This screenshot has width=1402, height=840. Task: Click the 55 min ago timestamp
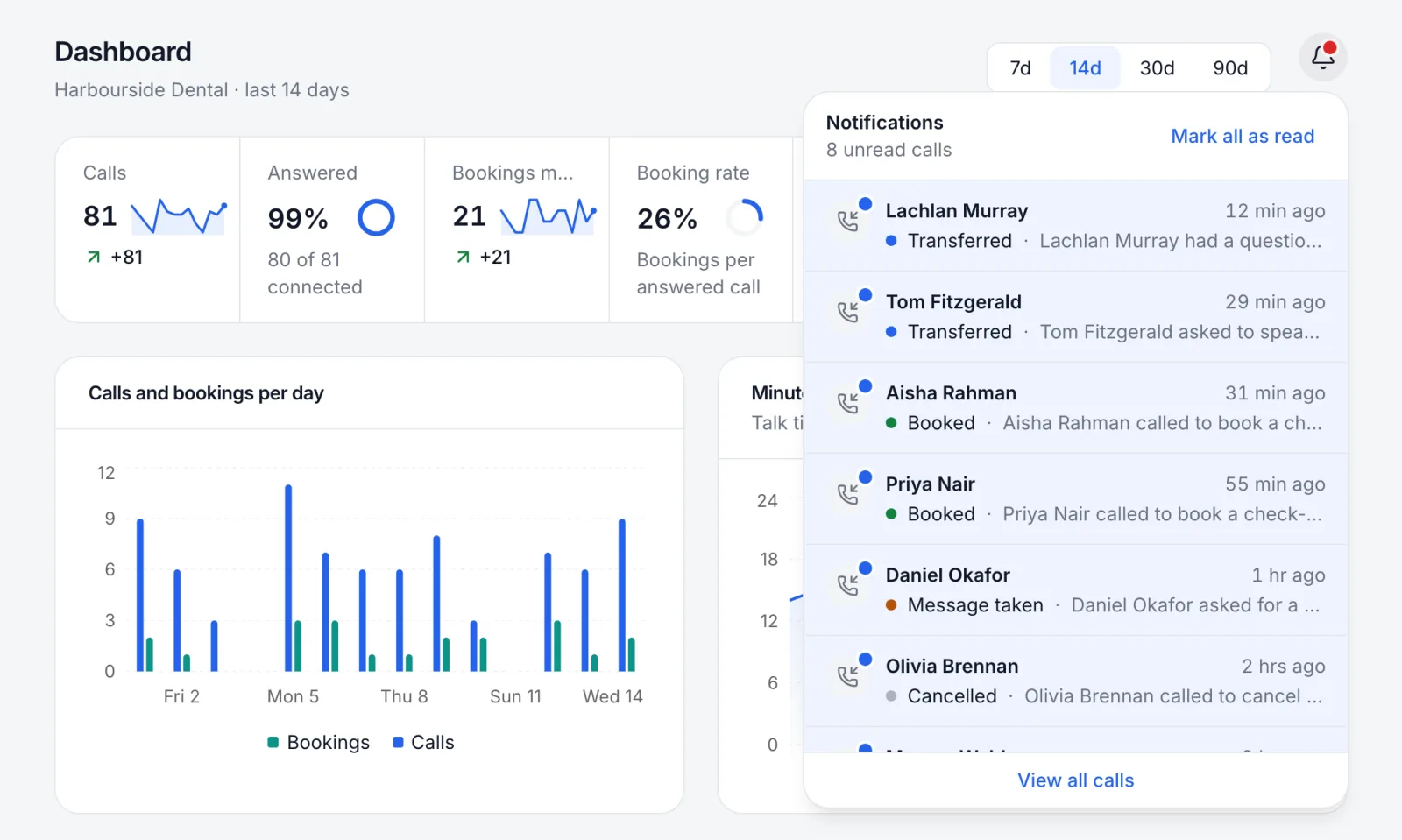[1275, 484]
